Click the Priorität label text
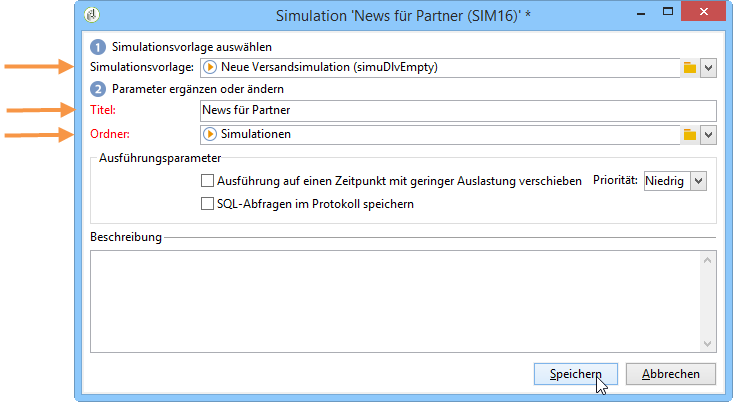Screen dimensions: 747x420 [x=615, y=180]
